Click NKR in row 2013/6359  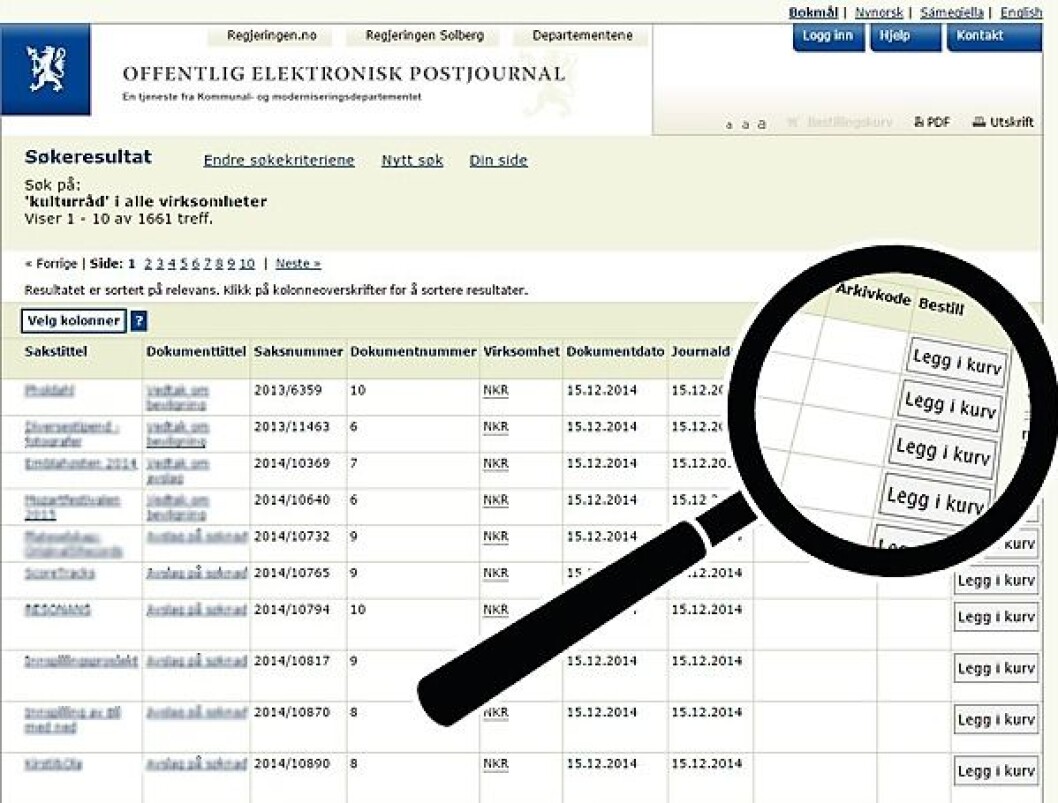[495, 391]
